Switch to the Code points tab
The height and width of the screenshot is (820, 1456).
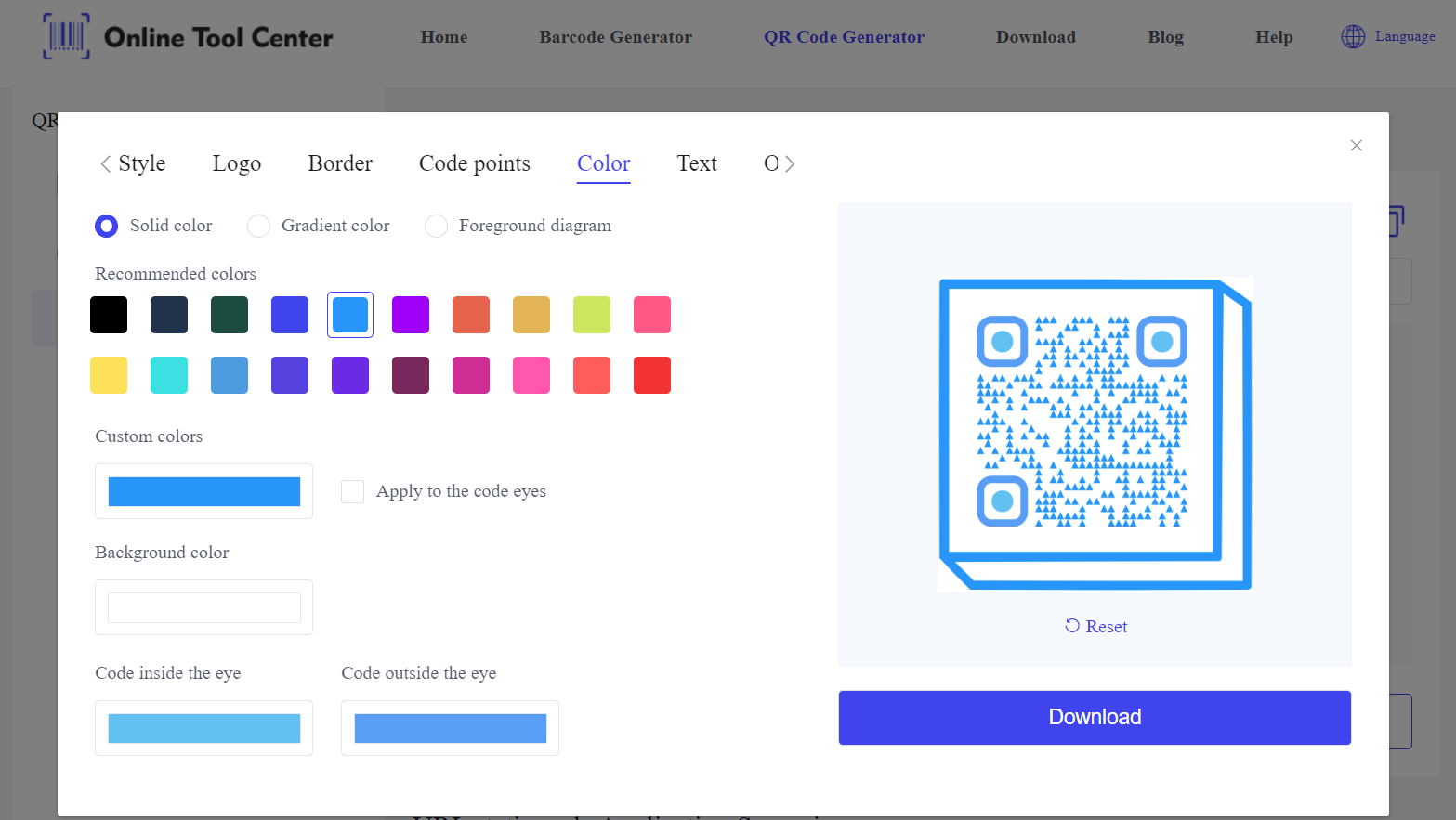click(x=475, y=163)
